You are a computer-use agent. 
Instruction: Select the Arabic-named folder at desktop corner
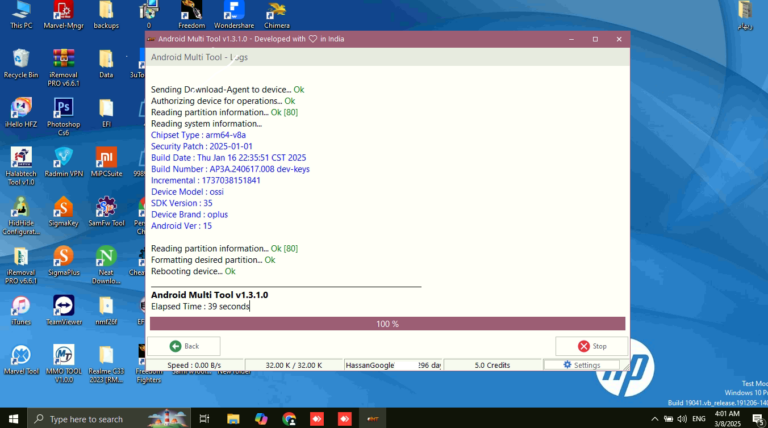[745, 15]
